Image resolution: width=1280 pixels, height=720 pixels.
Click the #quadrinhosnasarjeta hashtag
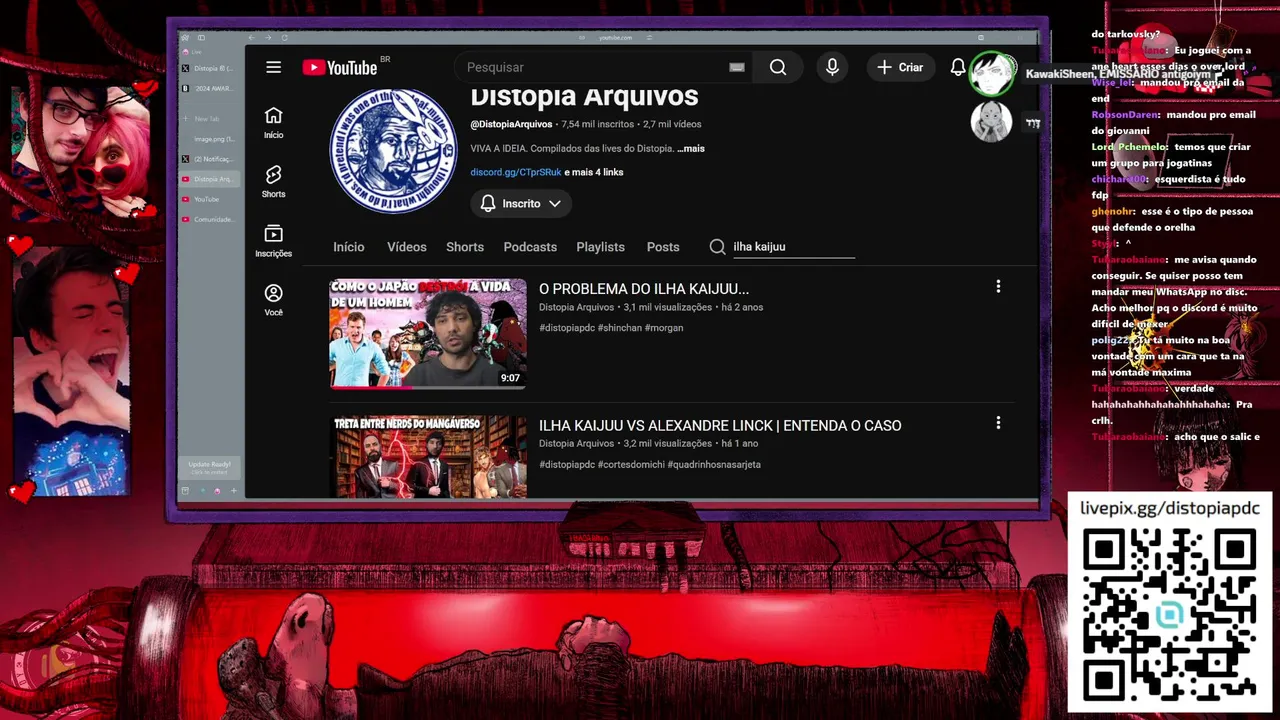[x=714, y=464]
